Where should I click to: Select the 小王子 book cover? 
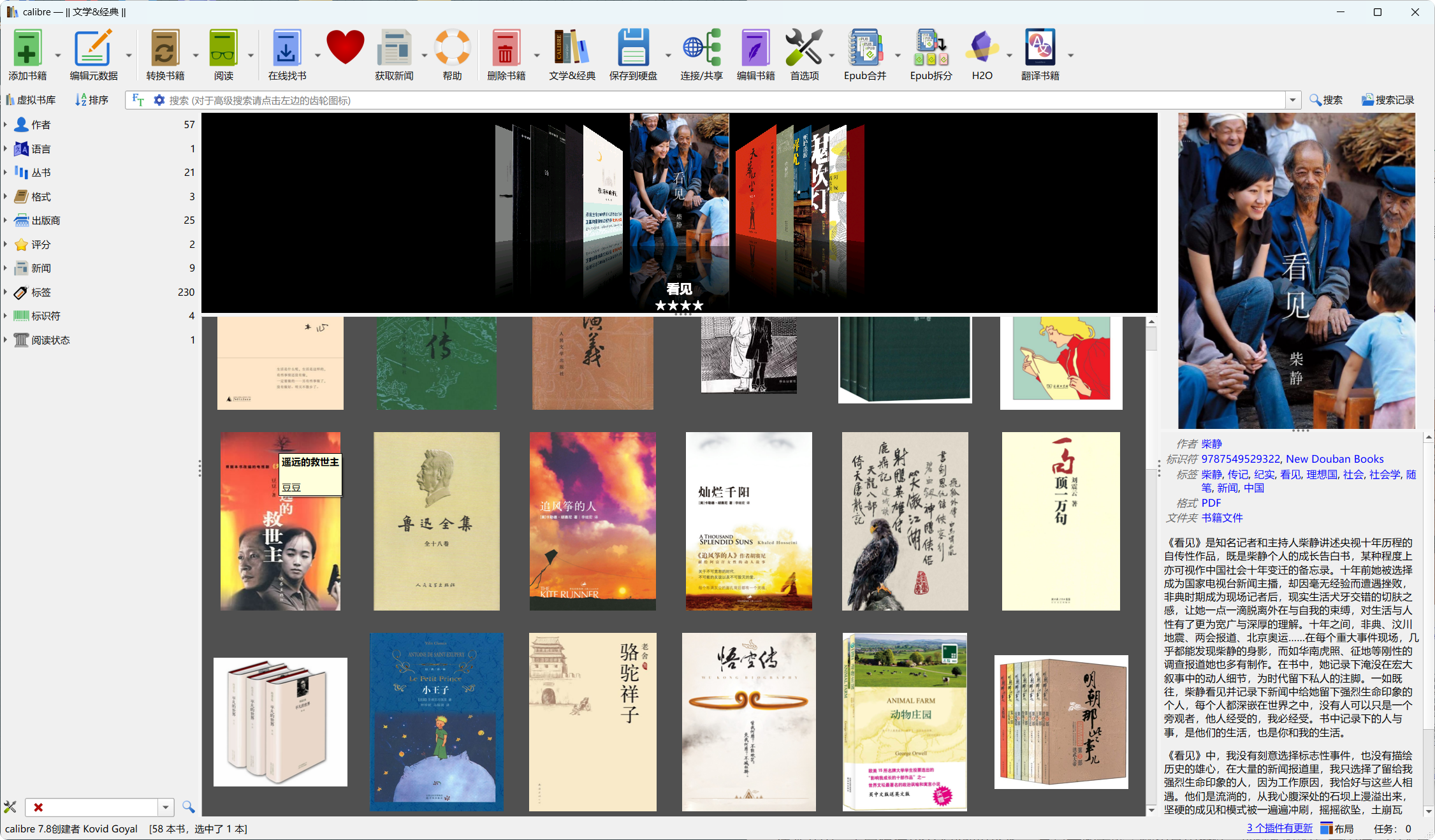(x=436, y=722)
